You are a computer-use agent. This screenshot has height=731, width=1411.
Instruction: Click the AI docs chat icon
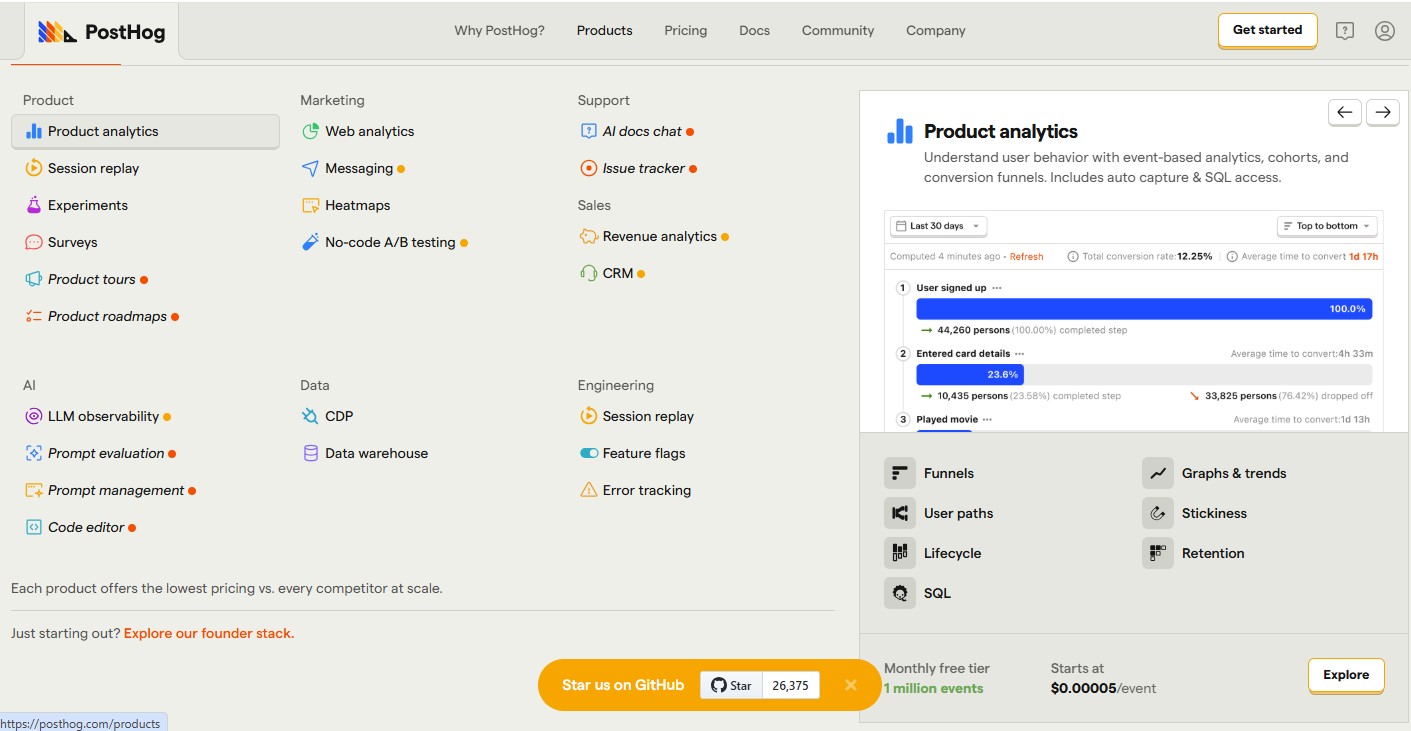(589, 131)
